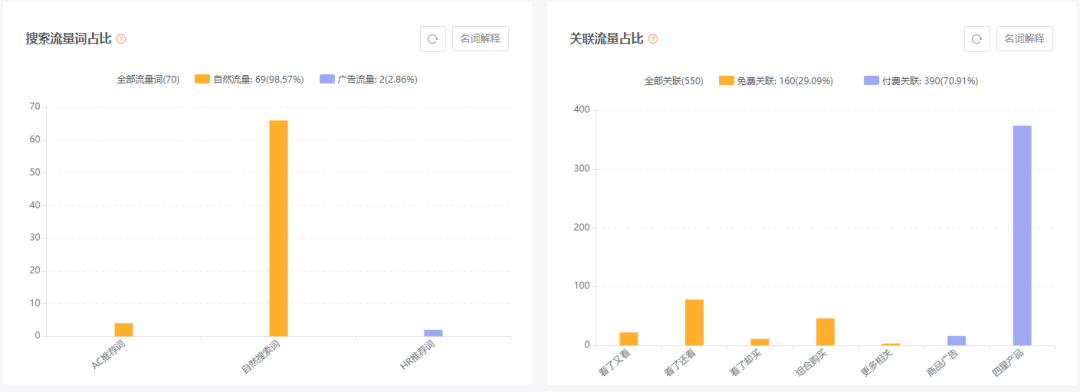
Task: Click the 自然流量: 69(98.57%) legend text
Action: pos(258,79)
